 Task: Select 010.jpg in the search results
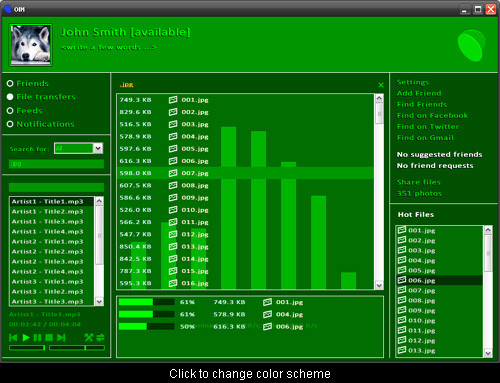click(x=246, y=210)
